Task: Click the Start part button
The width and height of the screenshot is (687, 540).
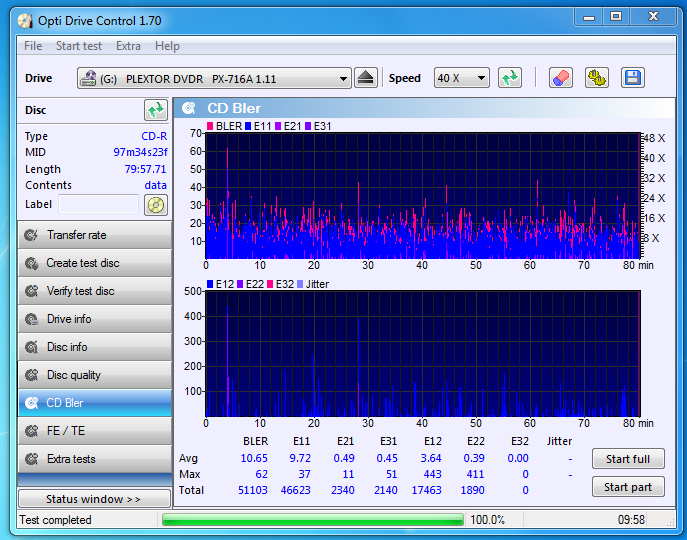Action: (x=628, y=487)
